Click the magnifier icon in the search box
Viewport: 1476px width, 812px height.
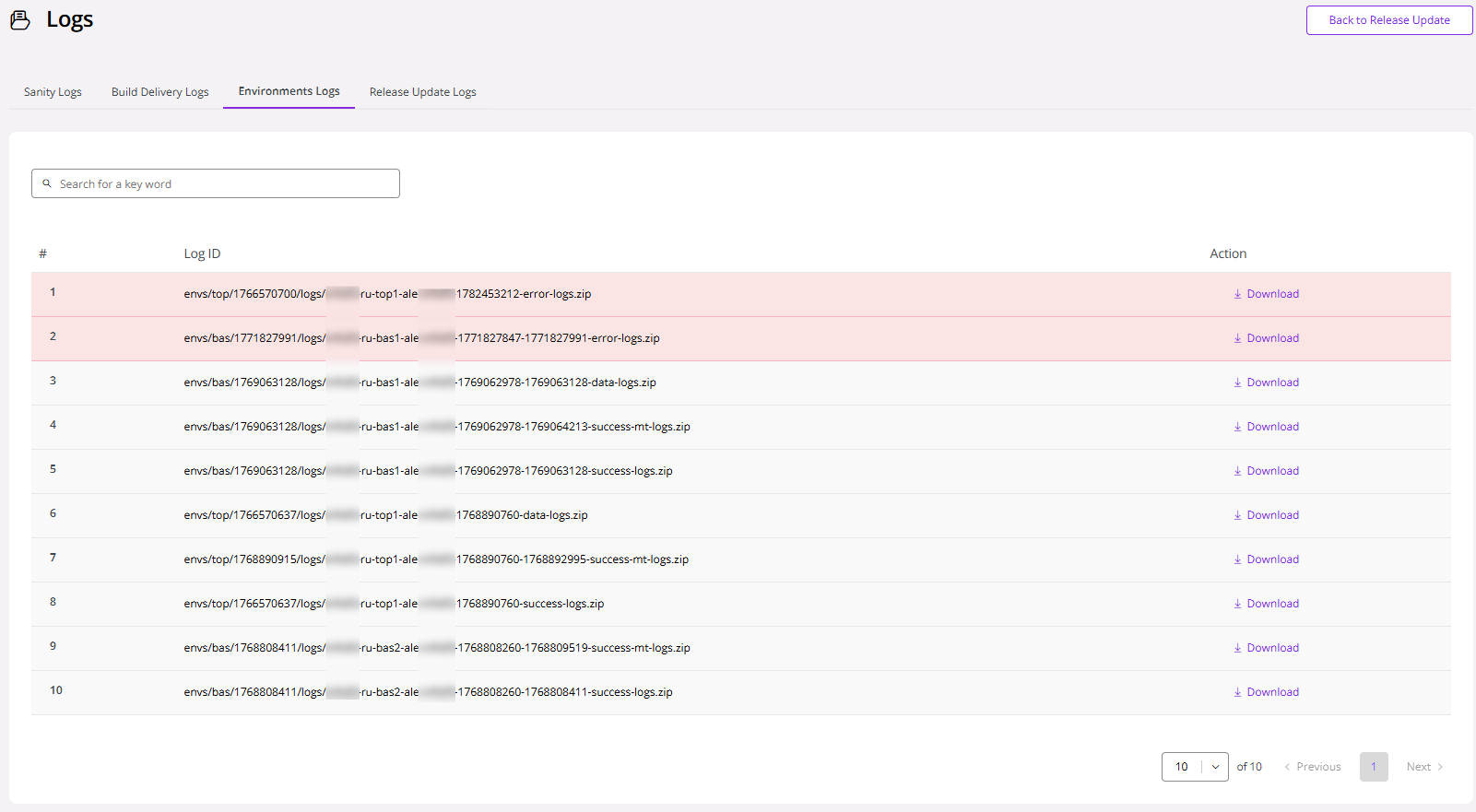tap(47, 183)
